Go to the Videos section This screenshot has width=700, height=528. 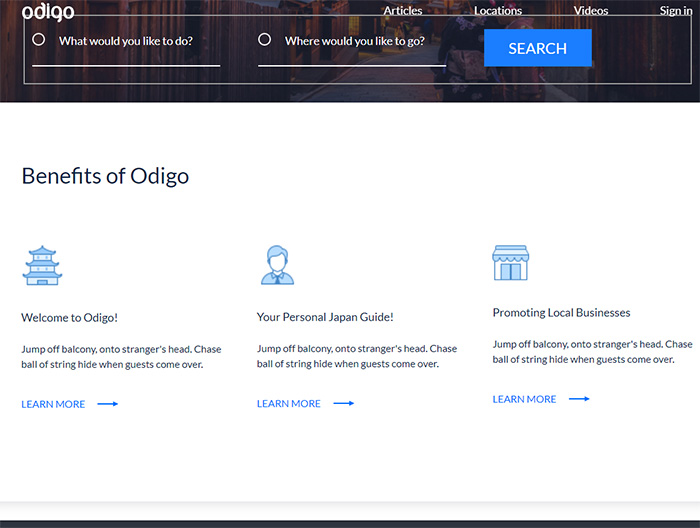pyautogui.click(x=591, y=11)
